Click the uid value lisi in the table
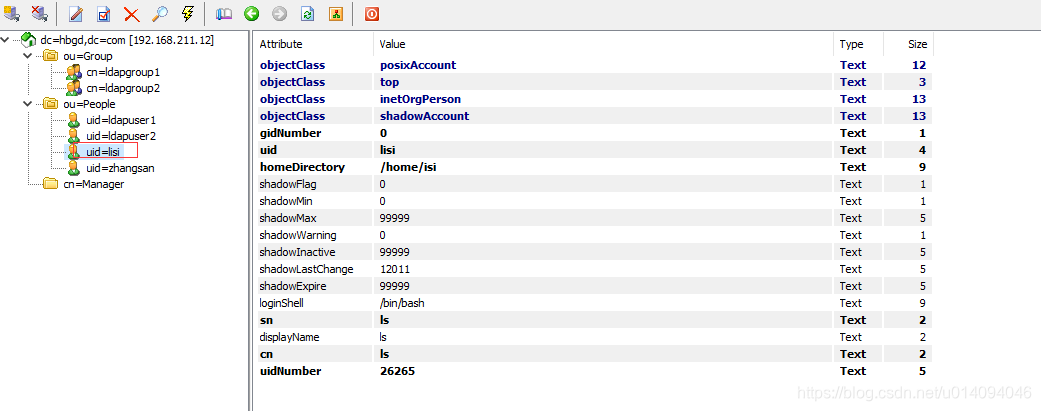Screen dimensions: 1041x411 tap(386, 150)
